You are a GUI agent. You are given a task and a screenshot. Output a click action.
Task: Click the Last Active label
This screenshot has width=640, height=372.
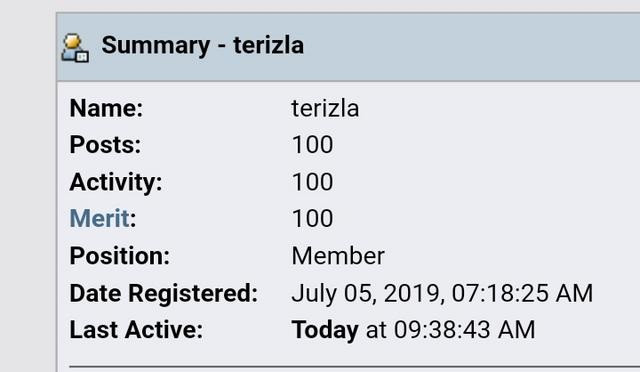click(x=136, y=330)
